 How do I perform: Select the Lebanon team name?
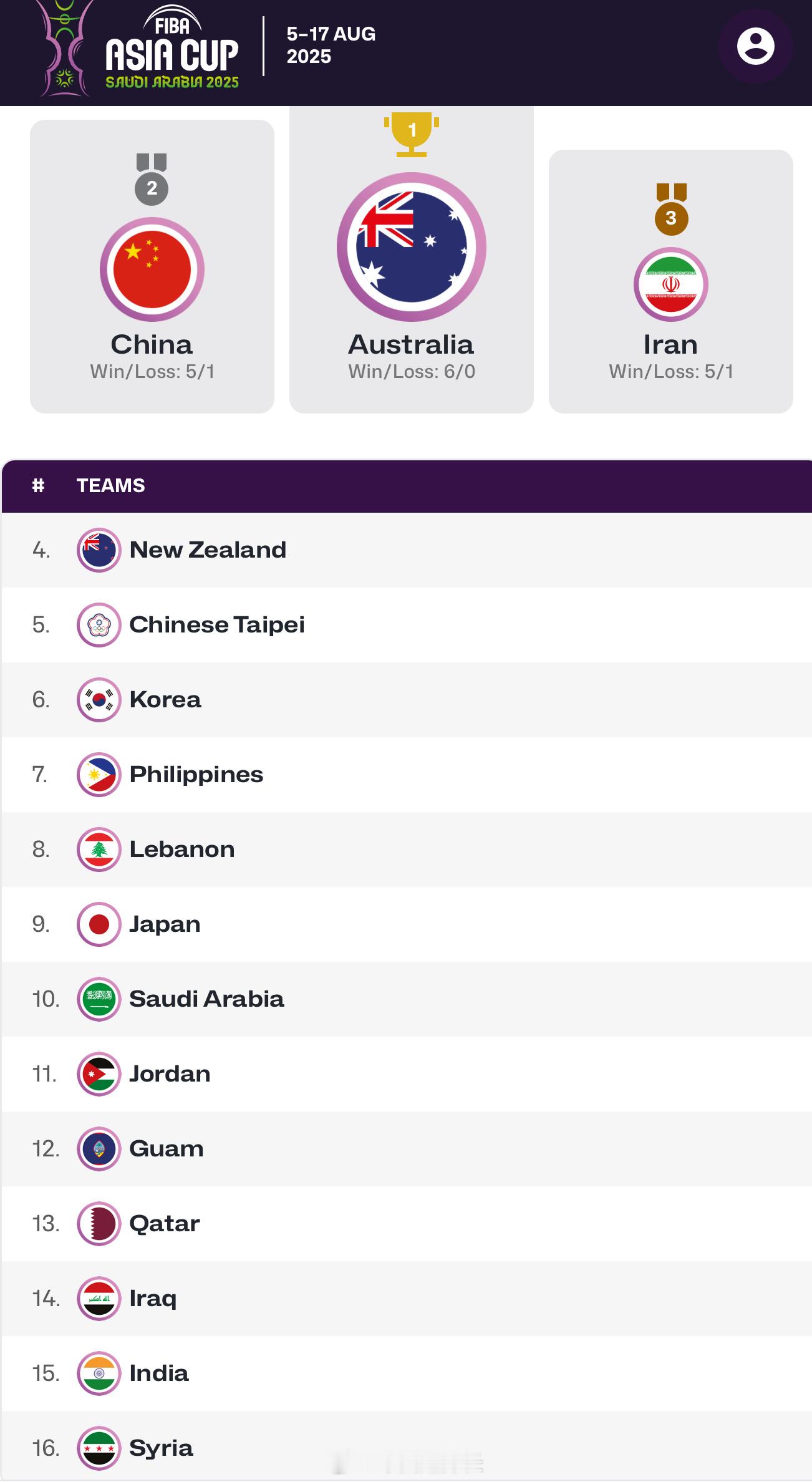click(182, 850)
